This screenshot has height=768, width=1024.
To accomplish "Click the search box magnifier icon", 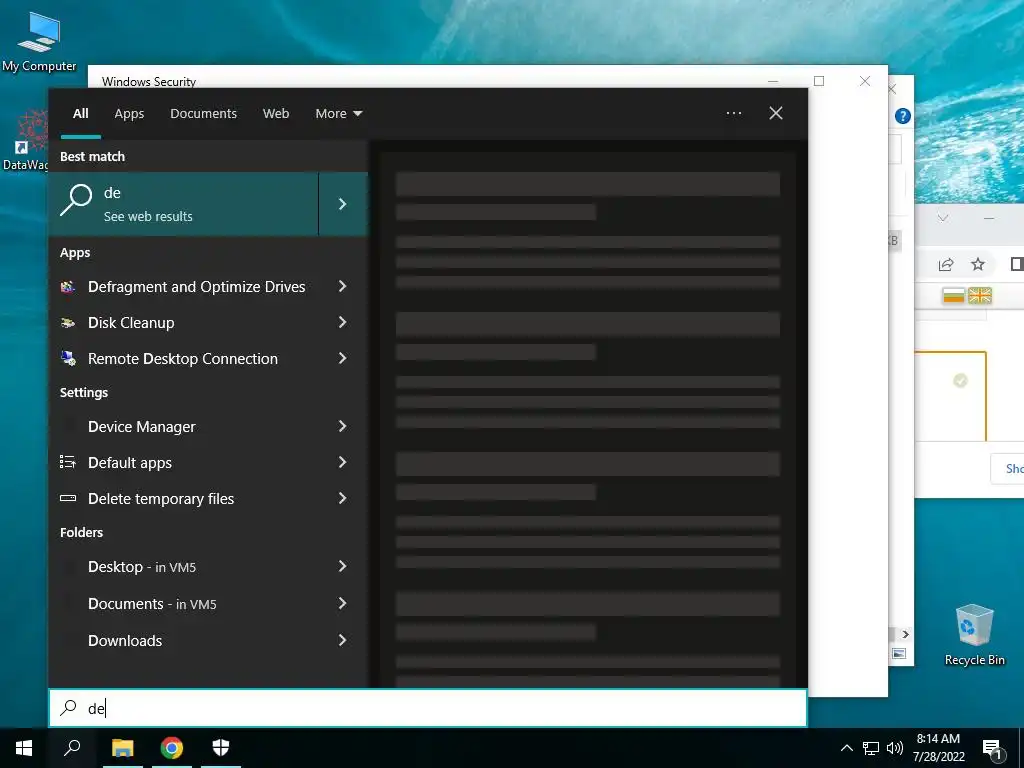I will pyautogui.click(x=69, y=708).
